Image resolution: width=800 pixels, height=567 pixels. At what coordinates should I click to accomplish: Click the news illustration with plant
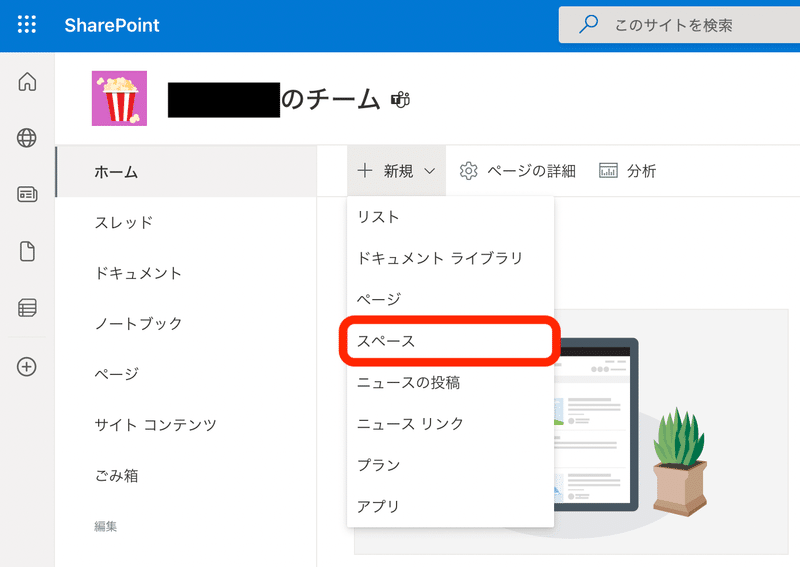point(633,431)
